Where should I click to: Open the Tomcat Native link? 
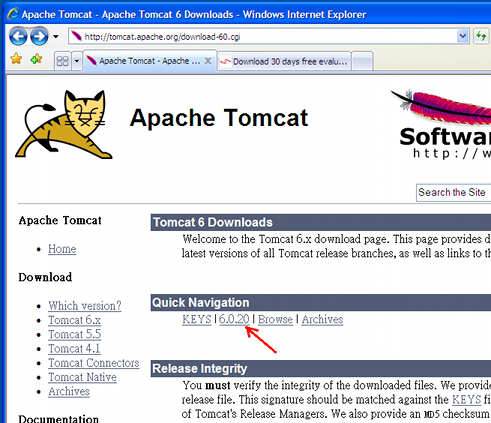(82, 377)
